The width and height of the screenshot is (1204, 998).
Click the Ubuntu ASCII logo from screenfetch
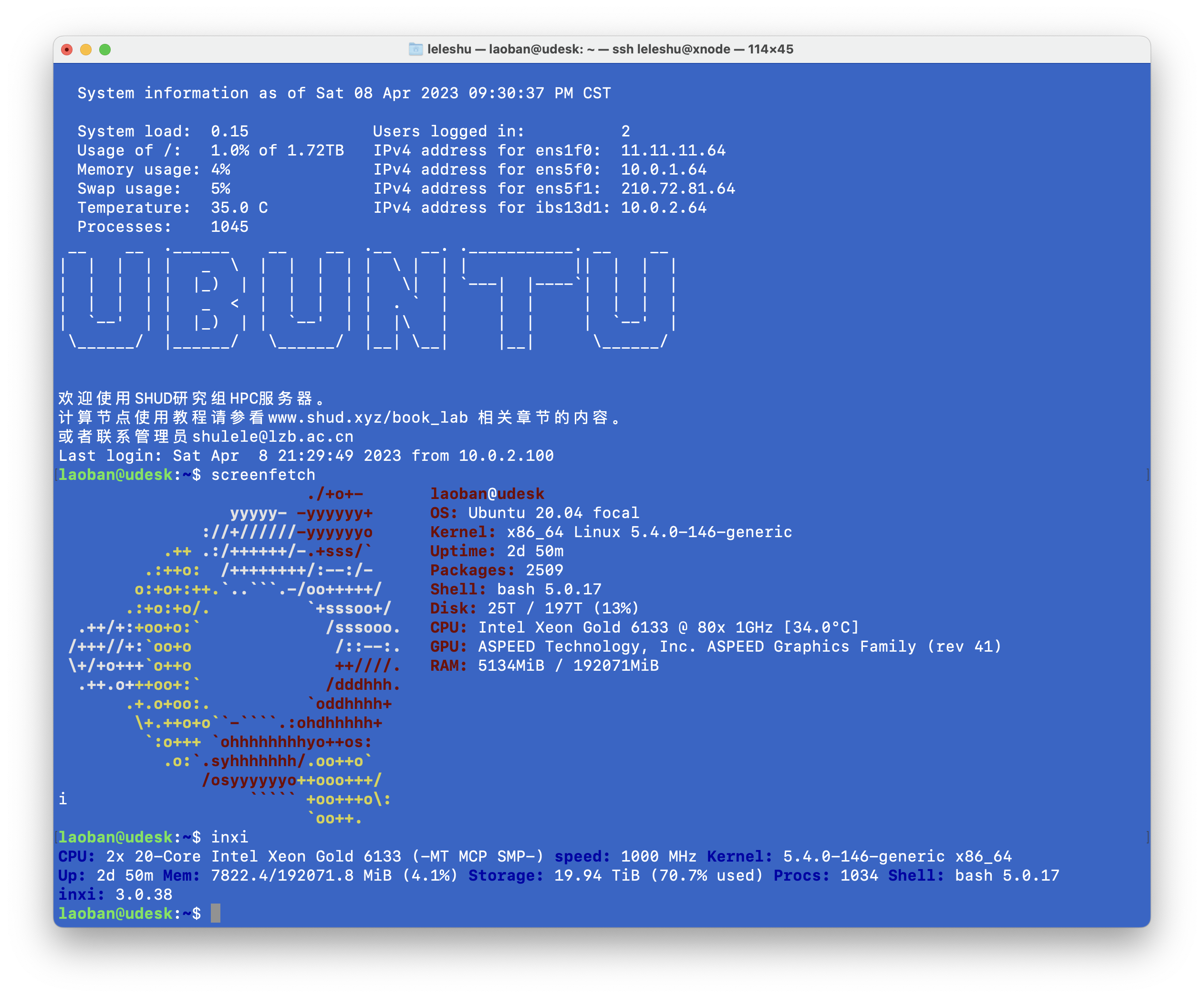[x=235, y=656]
